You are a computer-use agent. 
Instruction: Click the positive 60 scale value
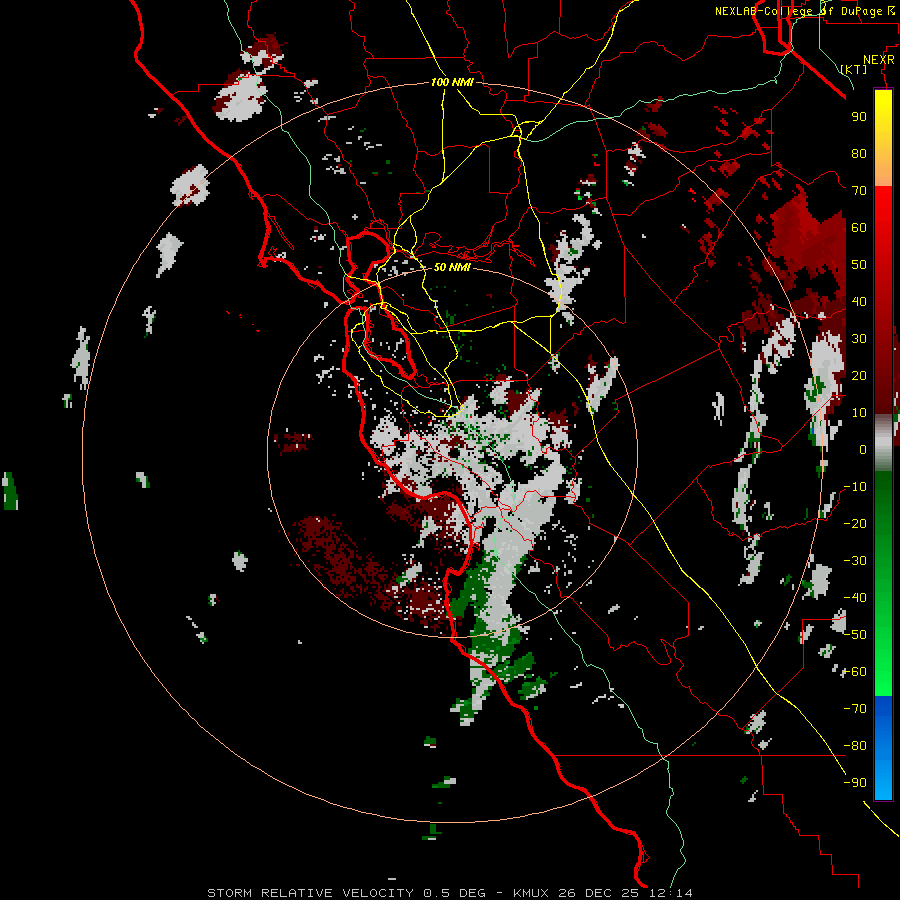859,227
